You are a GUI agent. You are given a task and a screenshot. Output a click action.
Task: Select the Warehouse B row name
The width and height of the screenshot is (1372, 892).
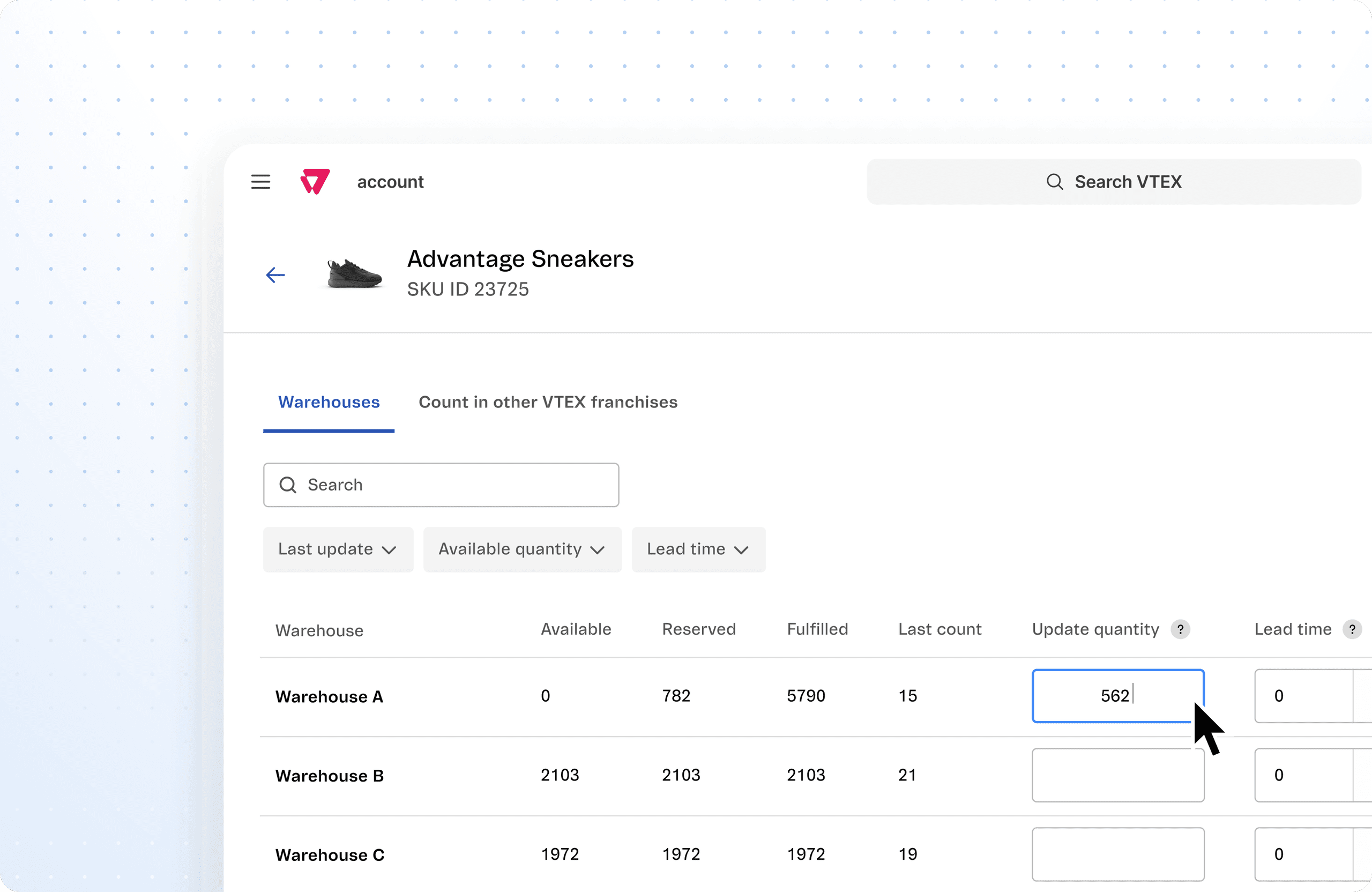click(329, 776)
